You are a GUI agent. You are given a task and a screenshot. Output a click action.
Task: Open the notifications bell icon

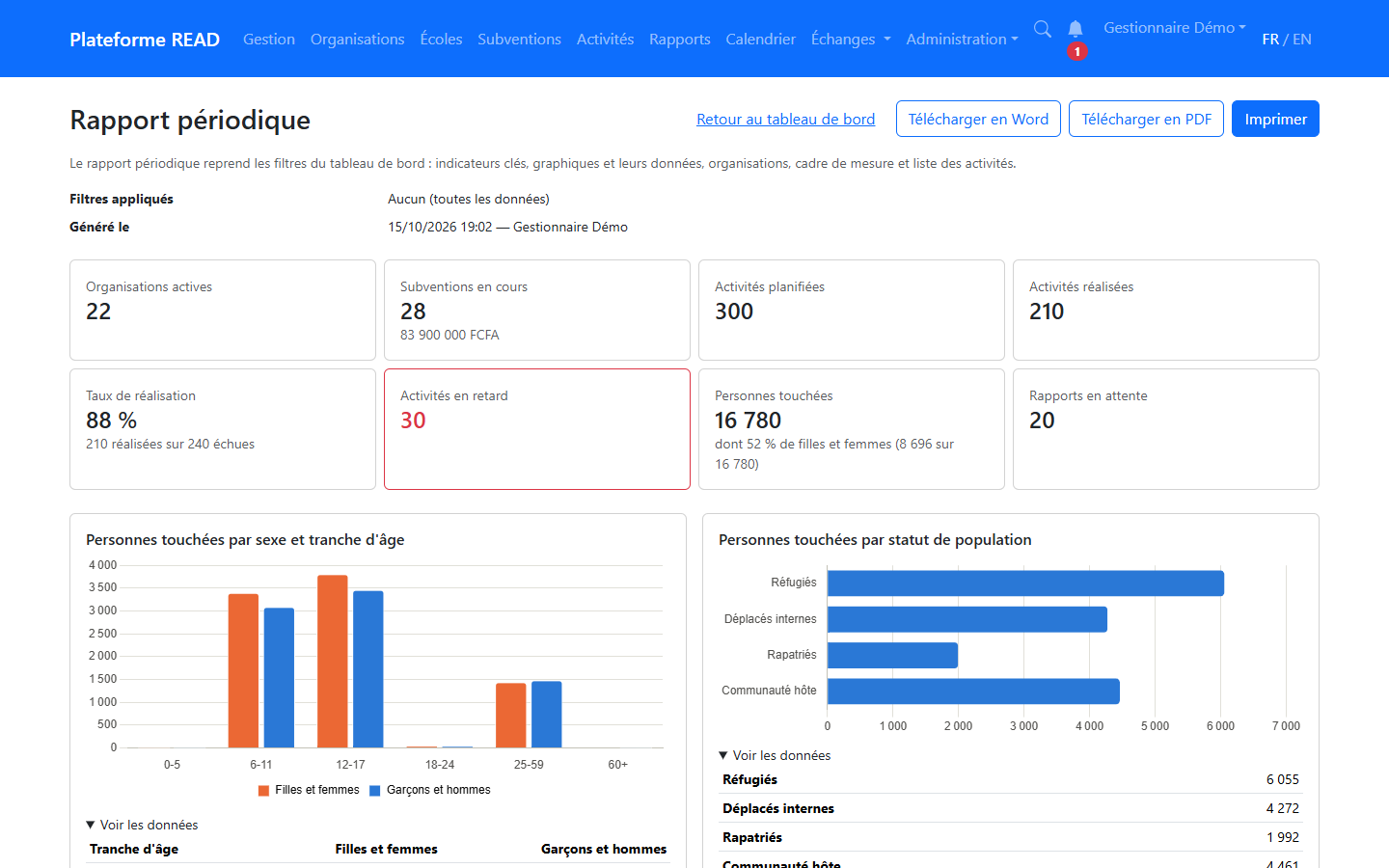click(1076, 29)
